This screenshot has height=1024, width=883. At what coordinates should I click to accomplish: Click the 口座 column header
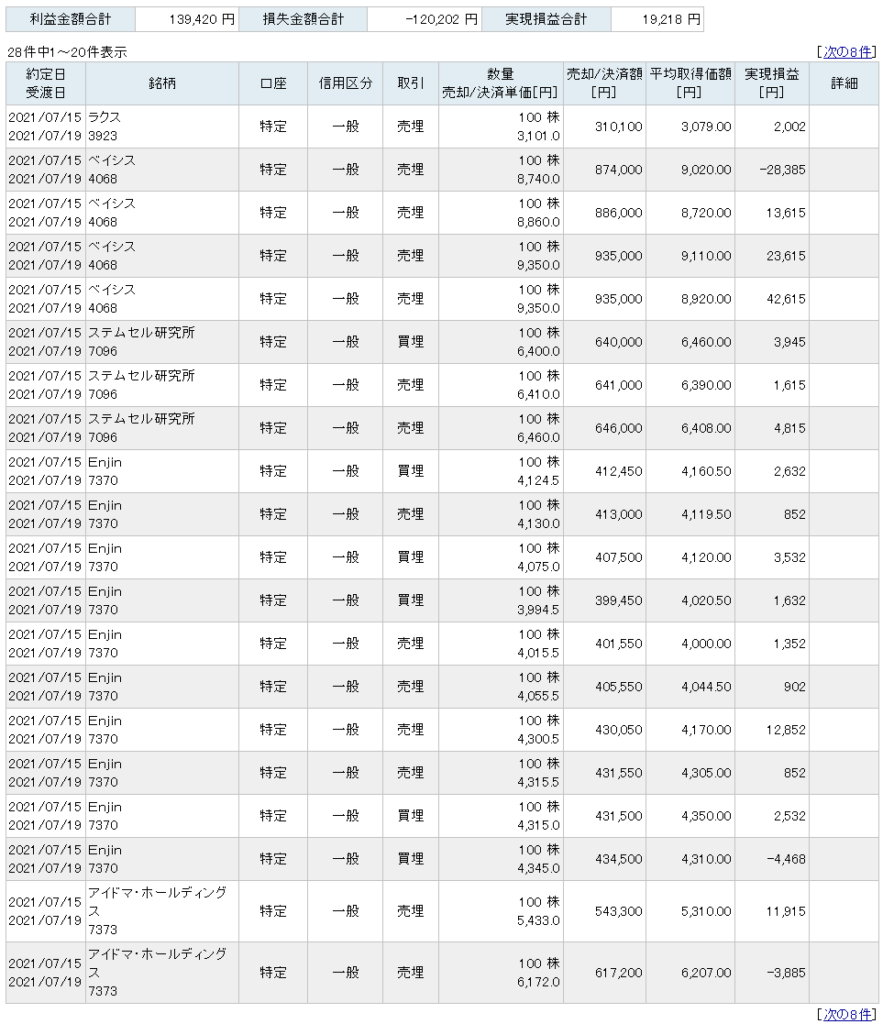click(x=273, y=84)
